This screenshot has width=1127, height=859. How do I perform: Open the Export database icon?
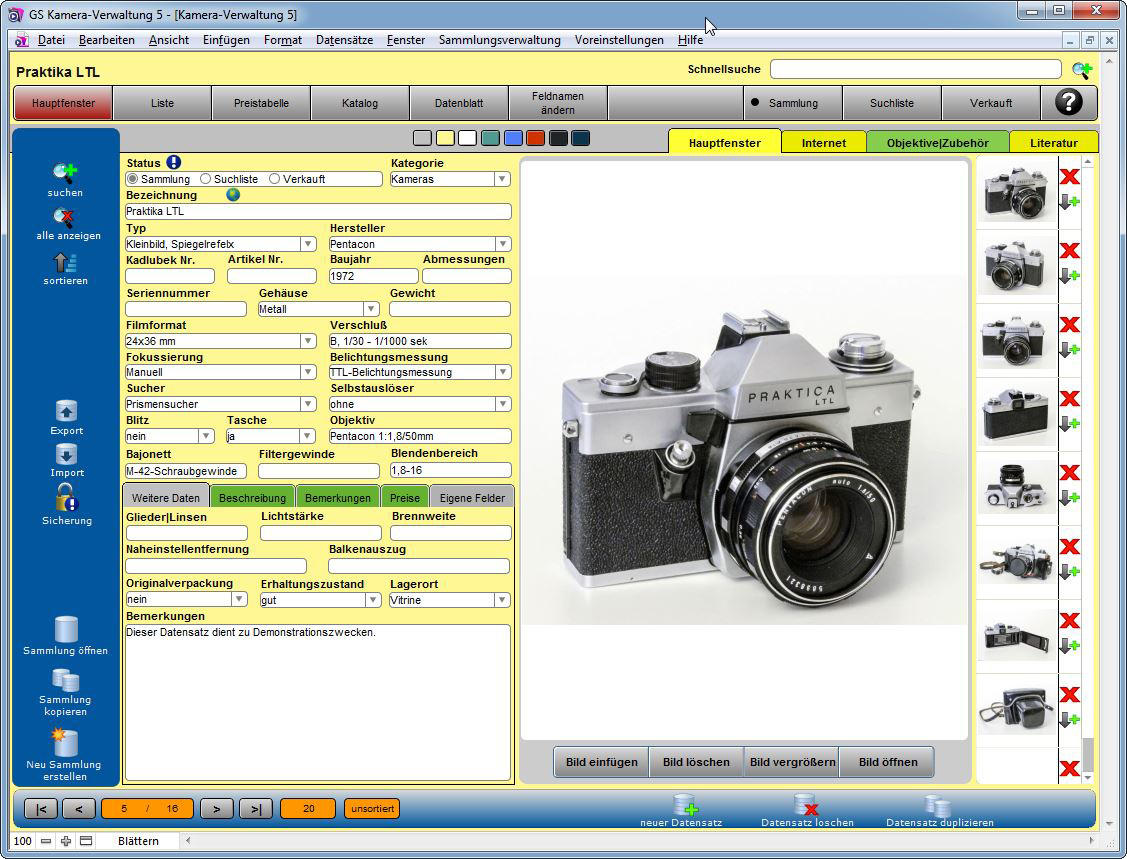coord(66,411)
